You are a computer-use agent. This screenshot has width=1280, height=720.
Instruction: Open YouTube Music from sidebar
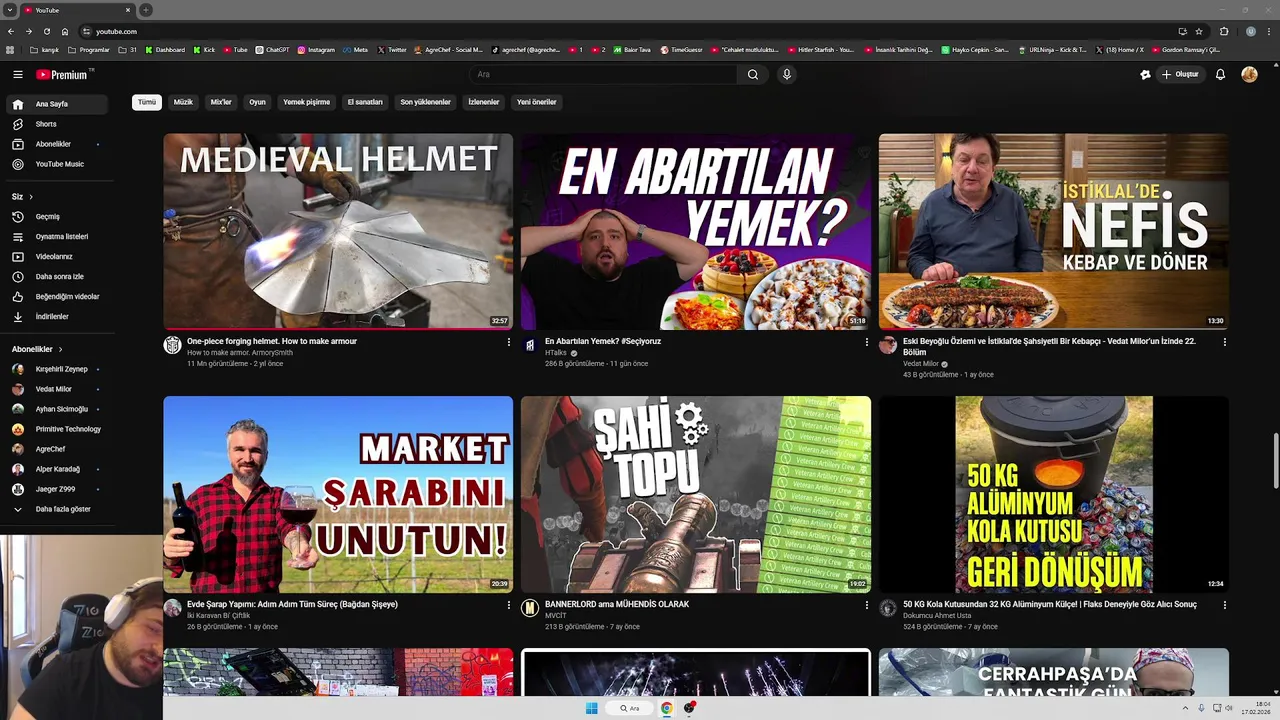56,164
